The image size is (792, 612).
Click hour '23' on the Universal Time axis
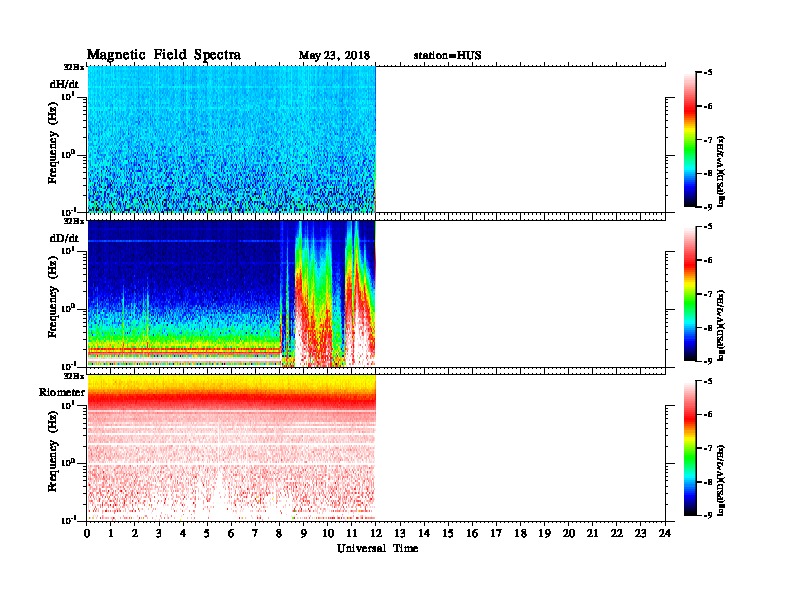[641, 533]
